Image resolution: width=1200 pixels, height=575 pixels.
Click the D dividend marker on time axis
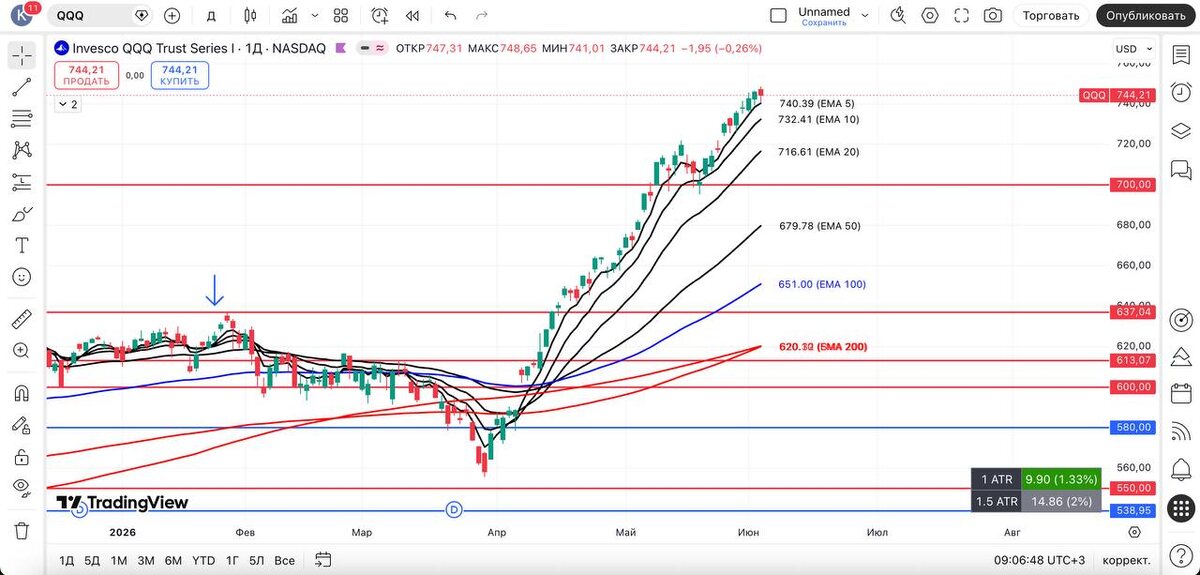(x=454, y=510)
